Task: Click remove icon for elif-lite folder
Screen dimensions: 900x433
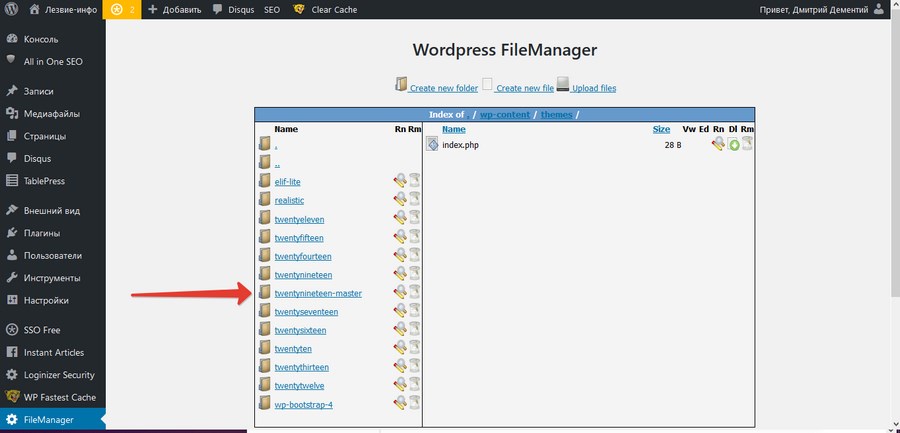Action: click(x=414, y=181)
